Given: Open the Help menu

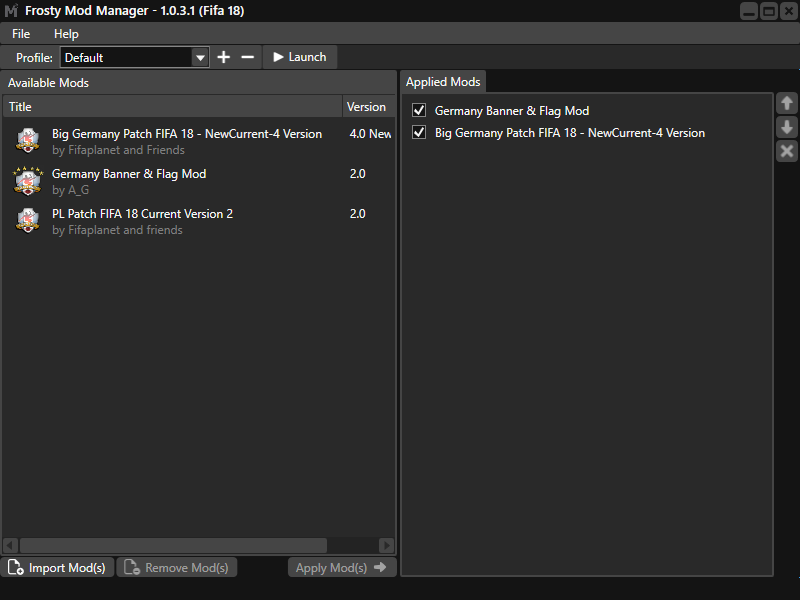Looking at the screenshot, I should coord(66,34).
